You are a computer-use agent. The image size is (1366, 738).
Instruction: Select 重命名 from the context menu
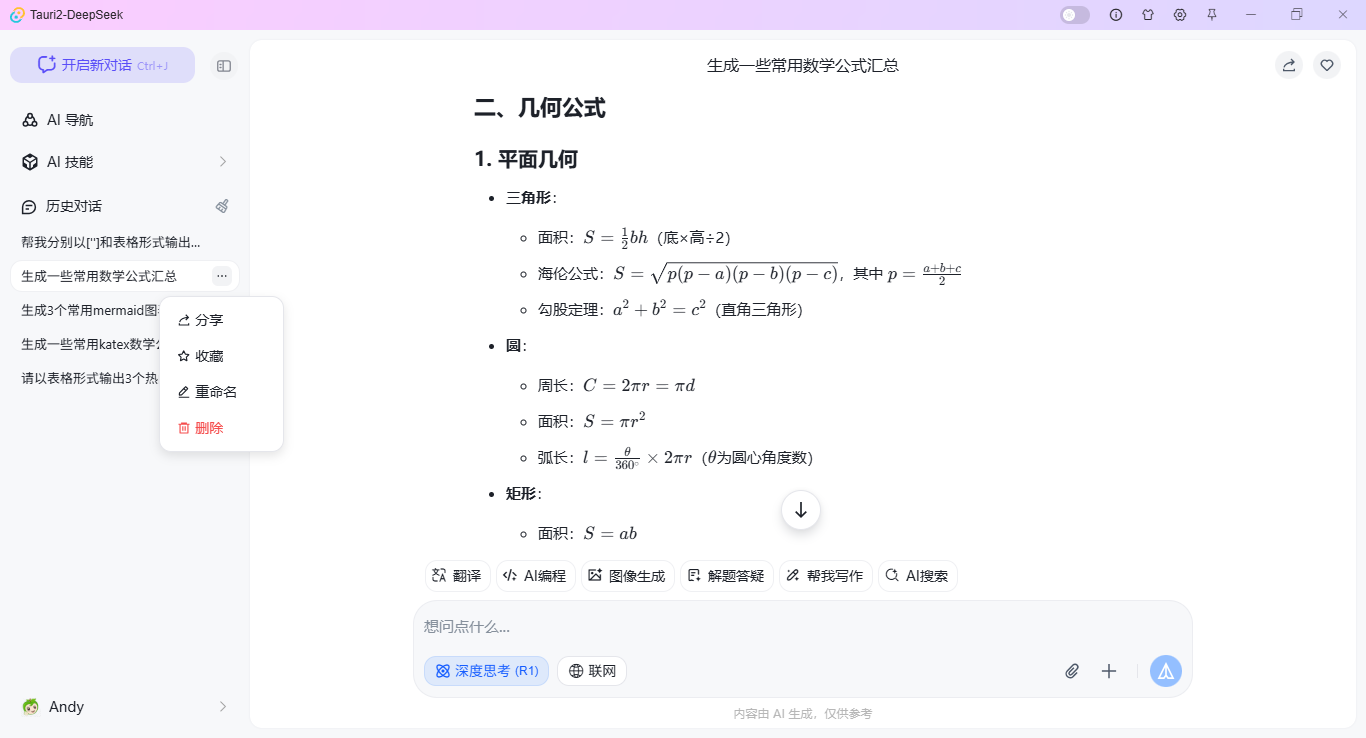coord(216,392)
